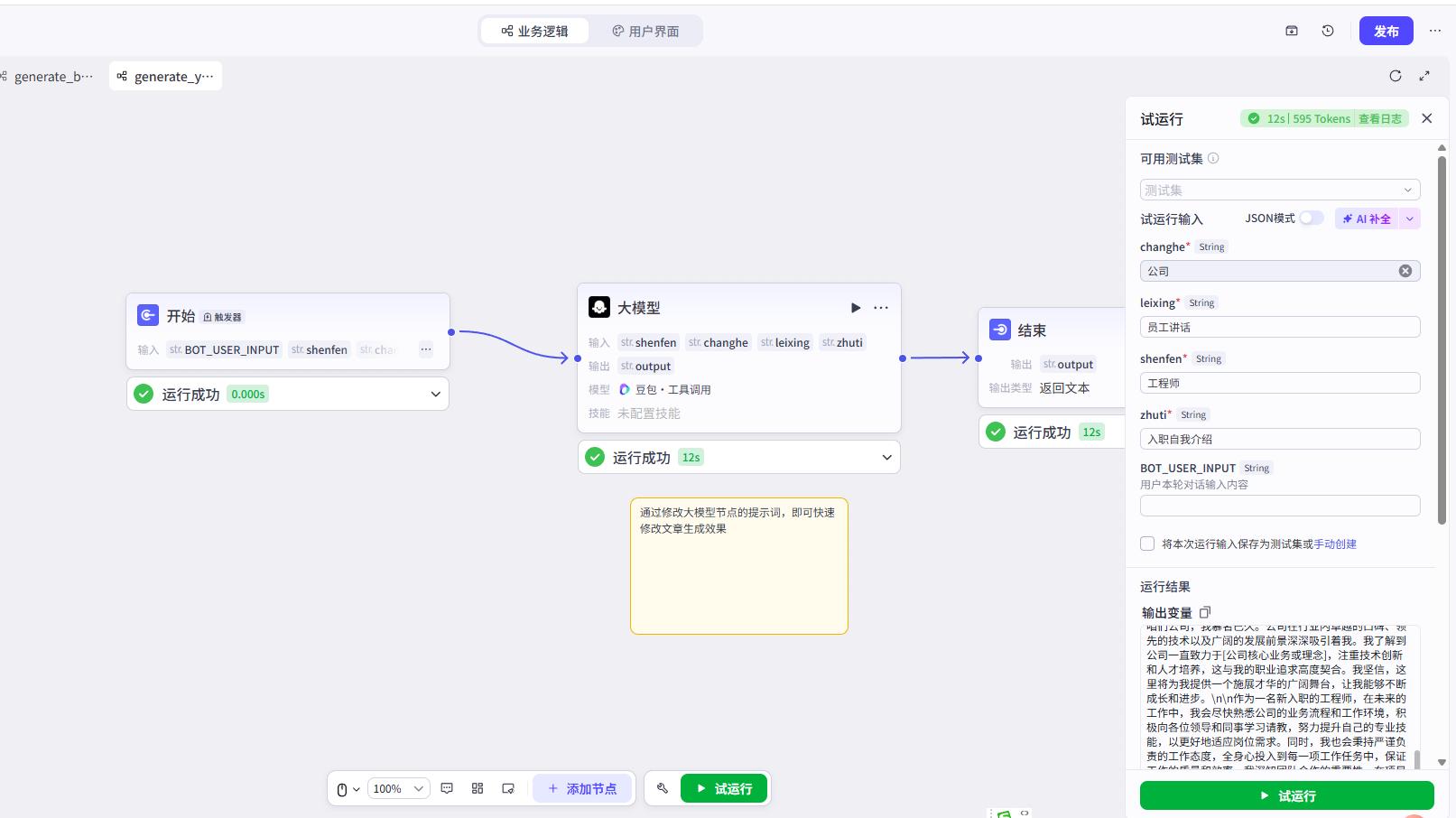Screen dimensions: 1456x818
Task: Open the 大模型 node more options menu
Action: pos(881,308)
